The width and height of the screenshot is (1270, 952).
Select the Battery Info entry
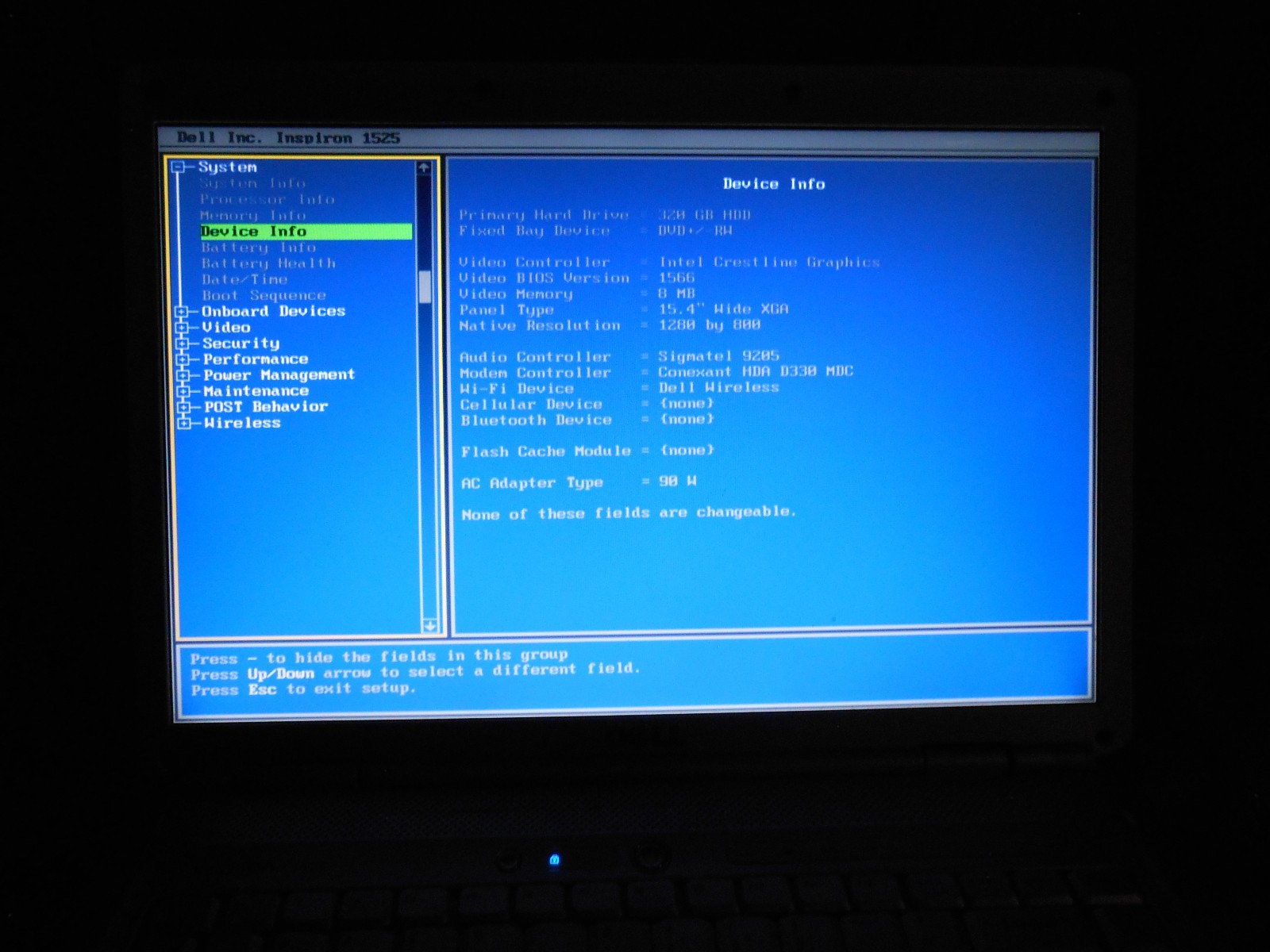point(259,248)
